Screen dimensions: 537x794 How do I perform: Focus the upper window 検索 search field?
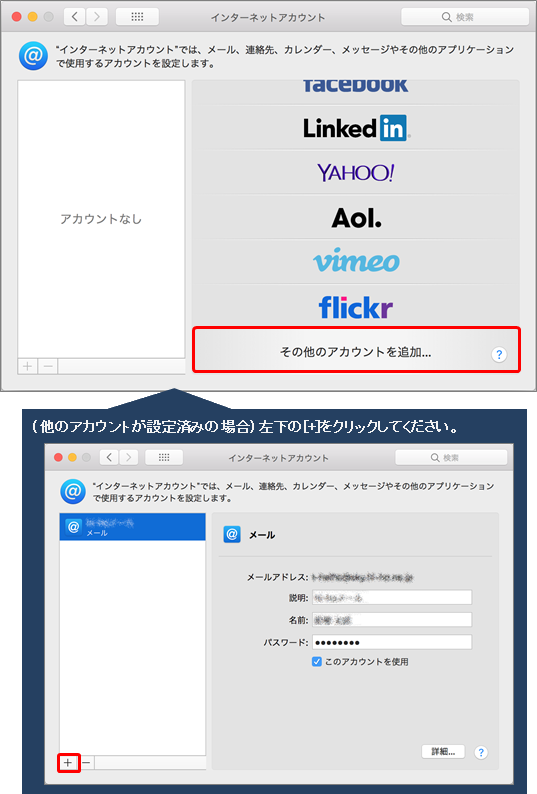tap(465, 17)
